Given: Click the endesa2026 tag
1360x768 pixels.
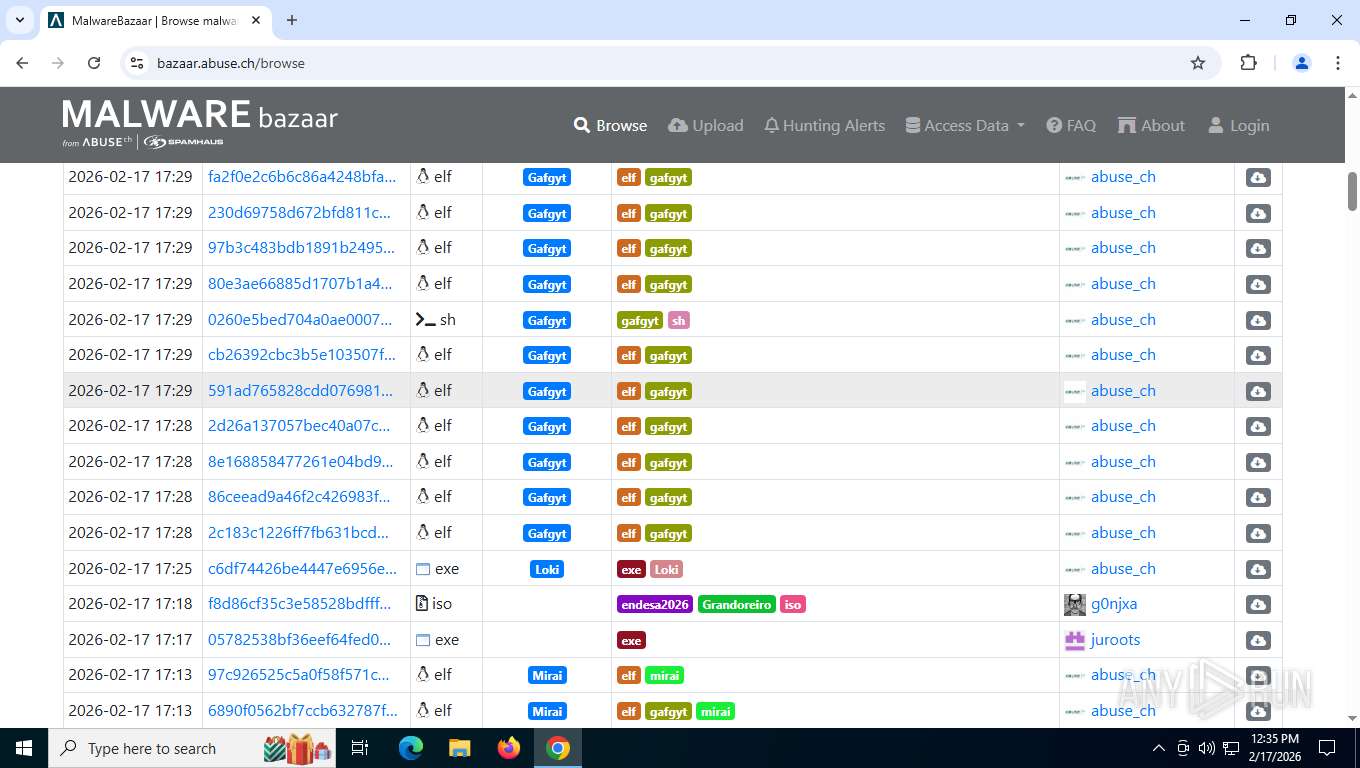Looking at the screenshot, I should click(655, 604).
